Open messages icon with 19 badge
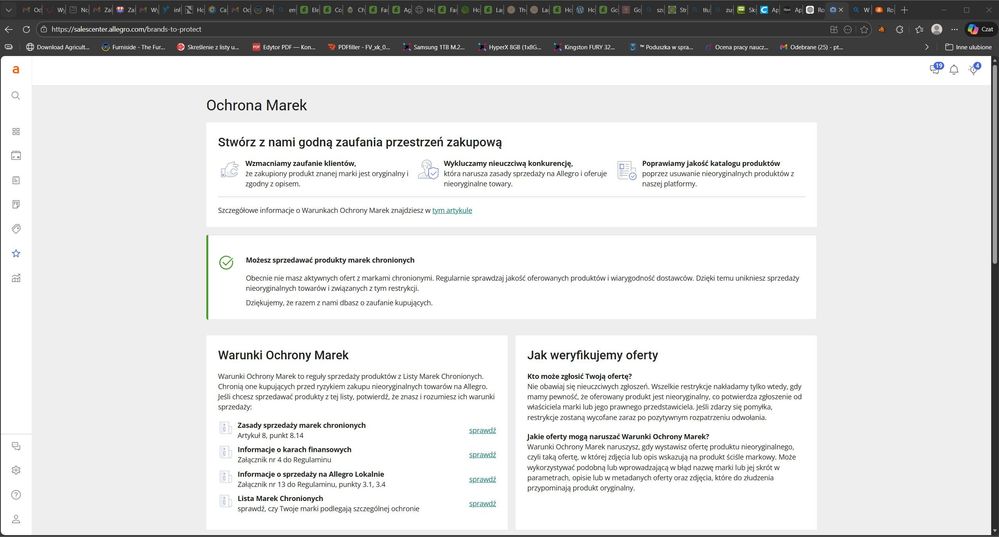999x537 pixels. pos(934,70)
